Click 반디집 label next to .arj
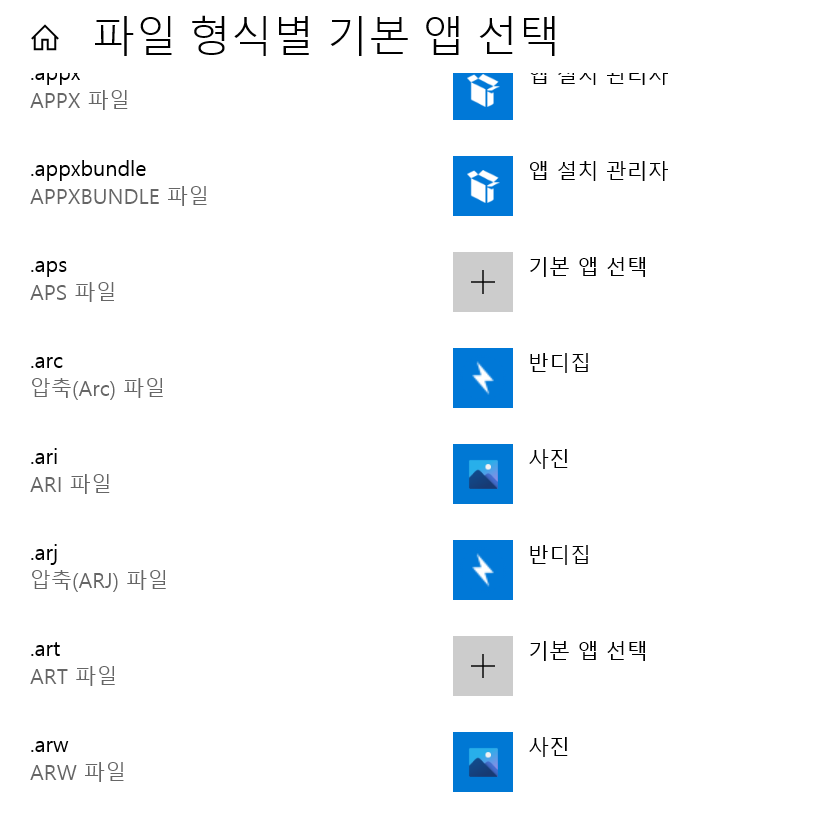The width and height of the screenshot is (822, 822). (x=559, y=555)
